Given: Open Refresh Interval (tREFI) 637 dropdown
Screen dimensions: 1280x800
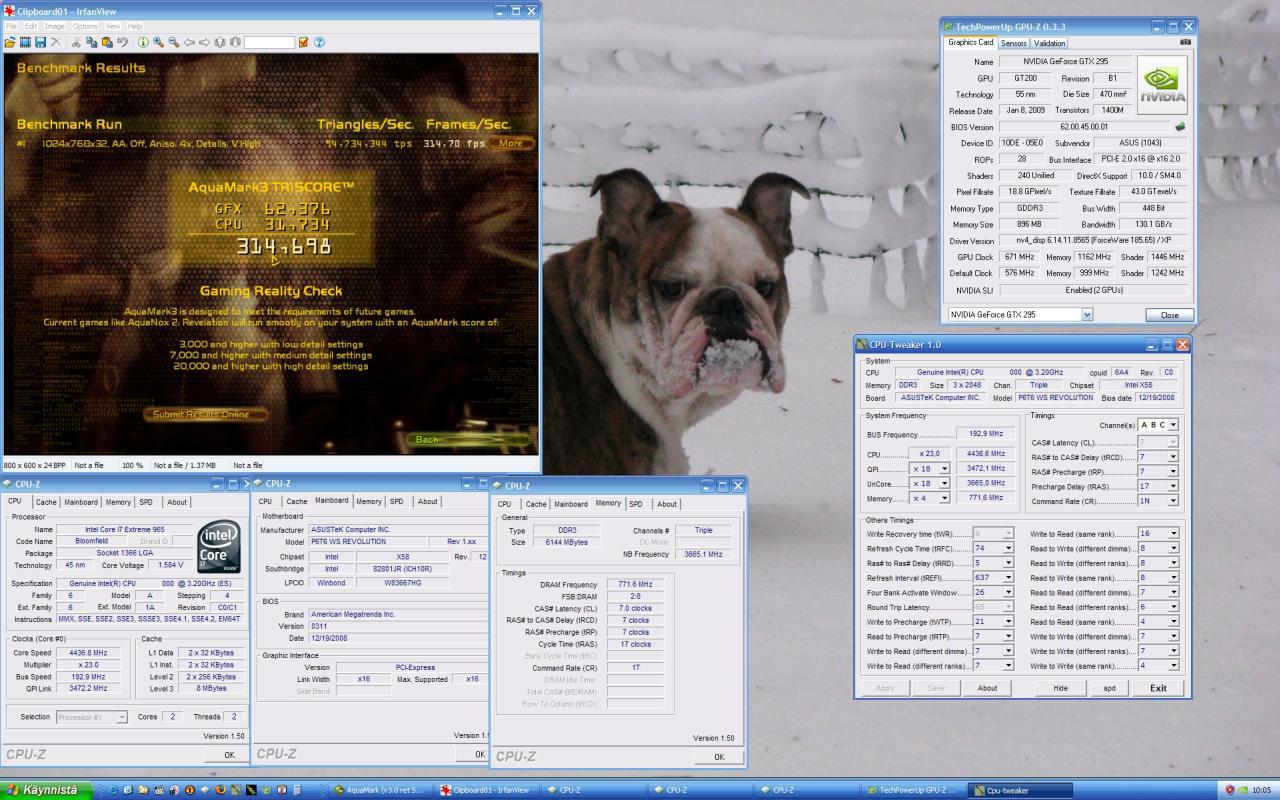Looking at the screenshot, I should point(993,577).
